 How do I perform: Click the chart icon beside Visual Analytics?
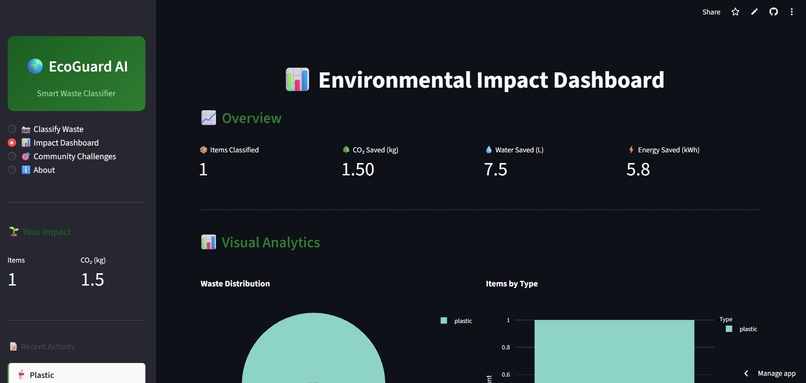click(208, 242)
